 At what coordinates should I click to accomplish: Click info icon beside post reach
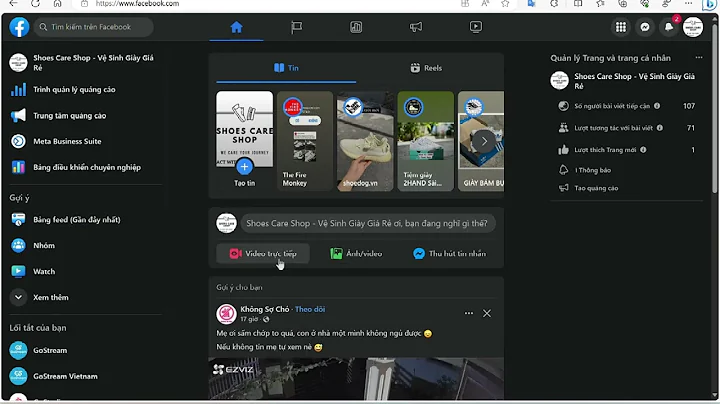click(x=657, y=106)
